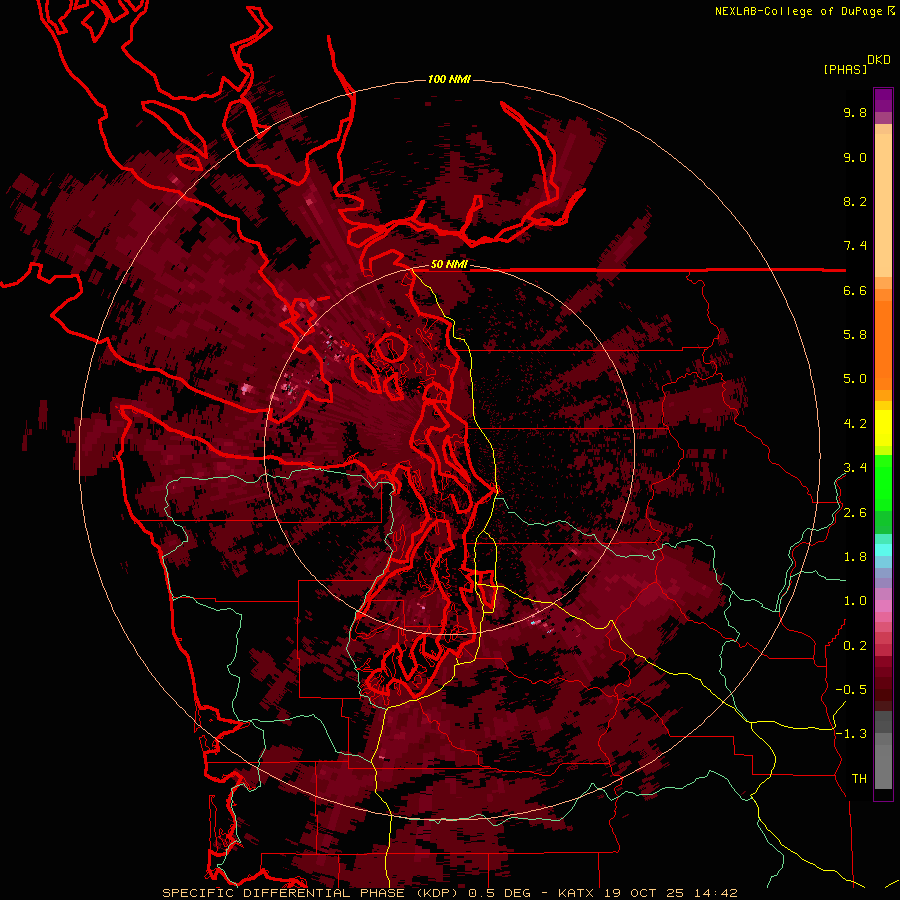The image size is (900, 900).
Task: Click the 5.0 value on color scale
Action: pos(855,379)
